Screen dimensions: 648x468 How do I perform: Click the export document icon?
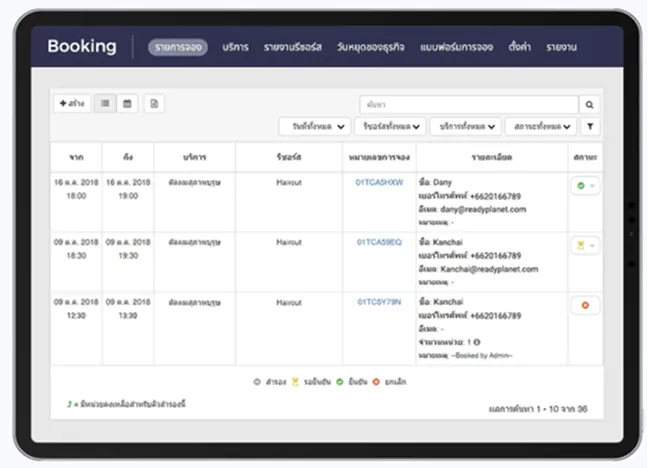(154, 104)
